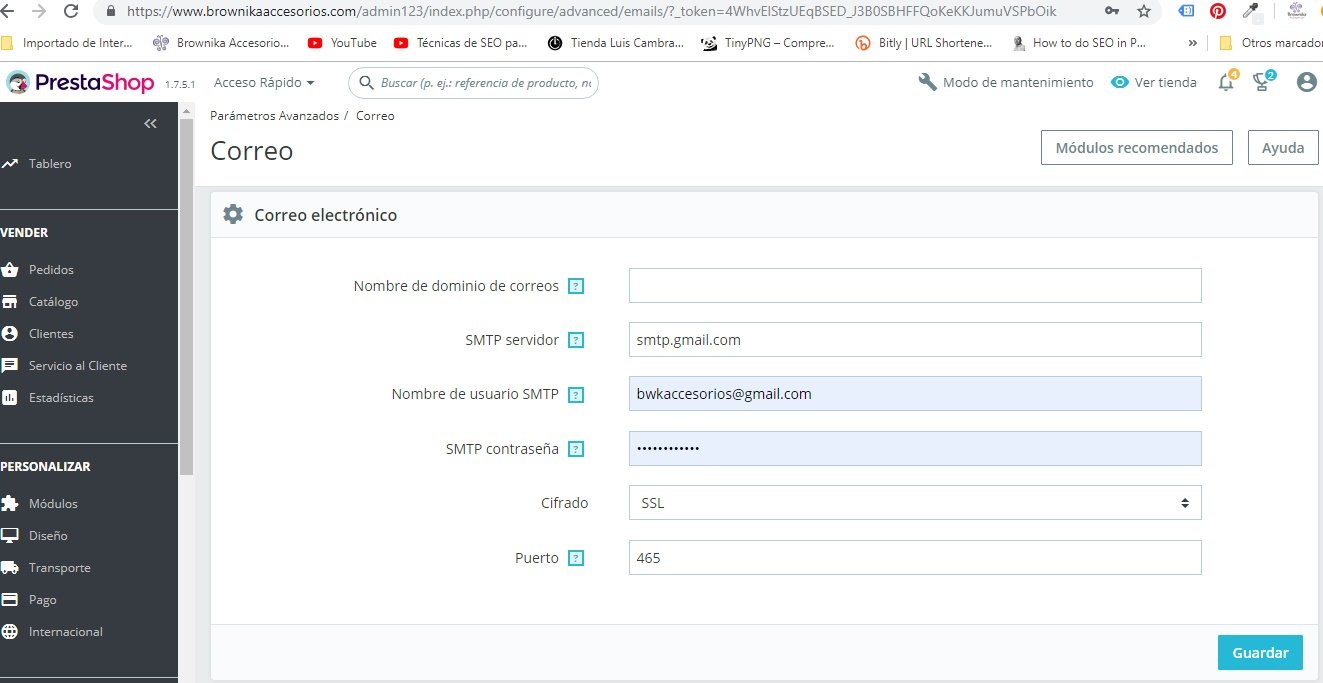Click help icon for Nombre de dominio de correos
The width and height of the screenshot is (1323, 683).
[576, 286]
